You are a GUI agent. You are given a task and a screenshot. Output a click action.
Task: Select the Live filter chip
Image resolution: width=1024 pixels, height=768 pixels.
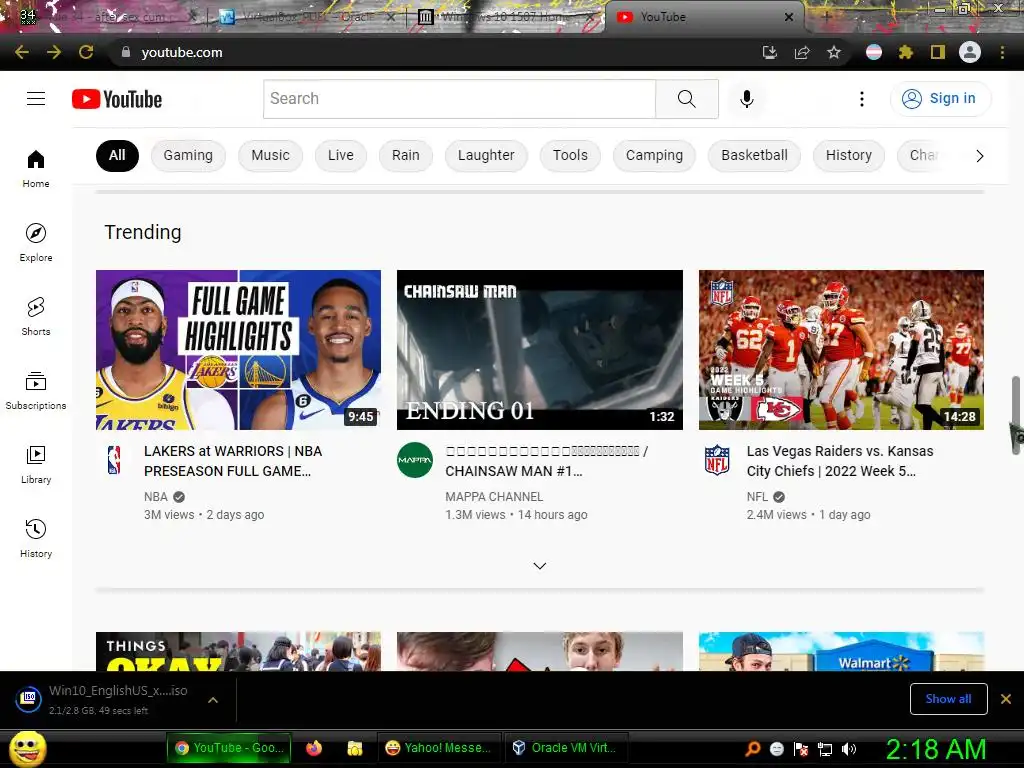[x=341, y=155]
